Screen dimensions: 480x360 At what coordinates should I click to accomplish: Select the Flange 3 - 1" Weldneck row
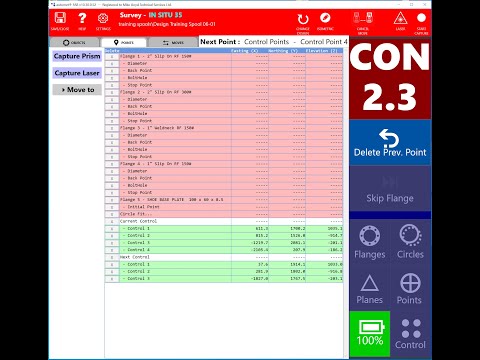[224, 128]
